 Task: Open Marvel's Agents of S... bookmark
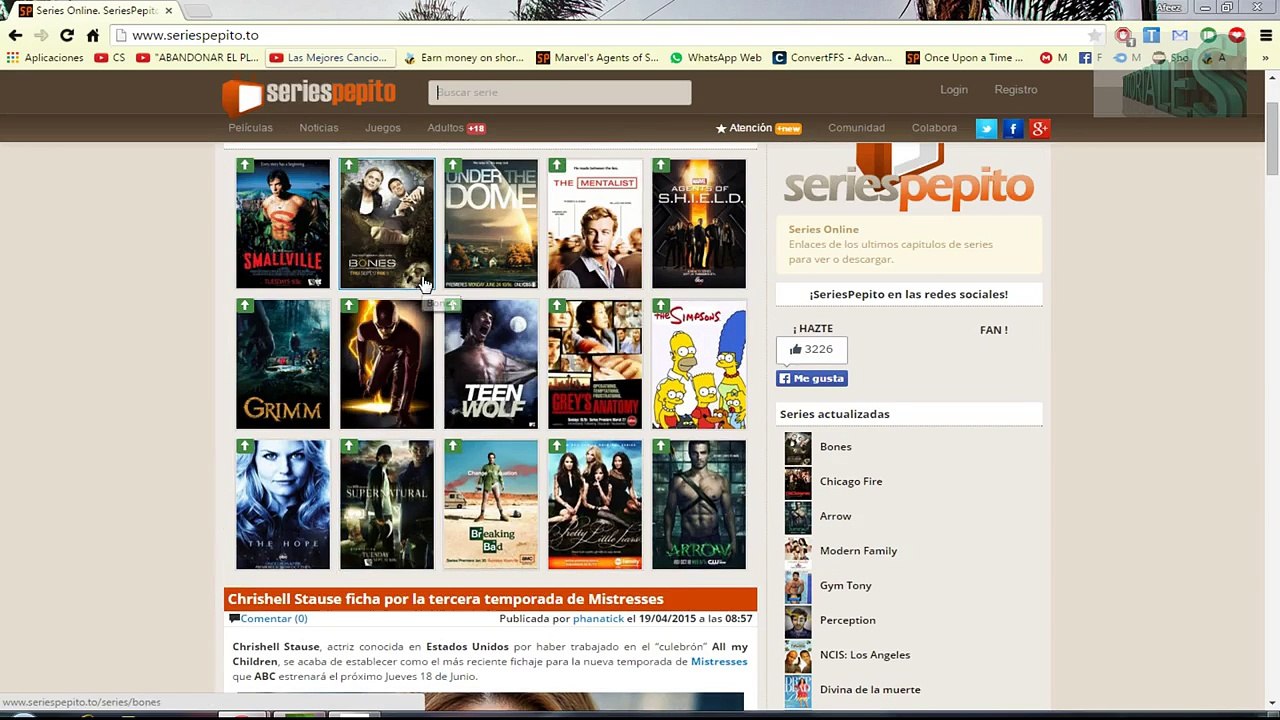(x=598, y=58)
